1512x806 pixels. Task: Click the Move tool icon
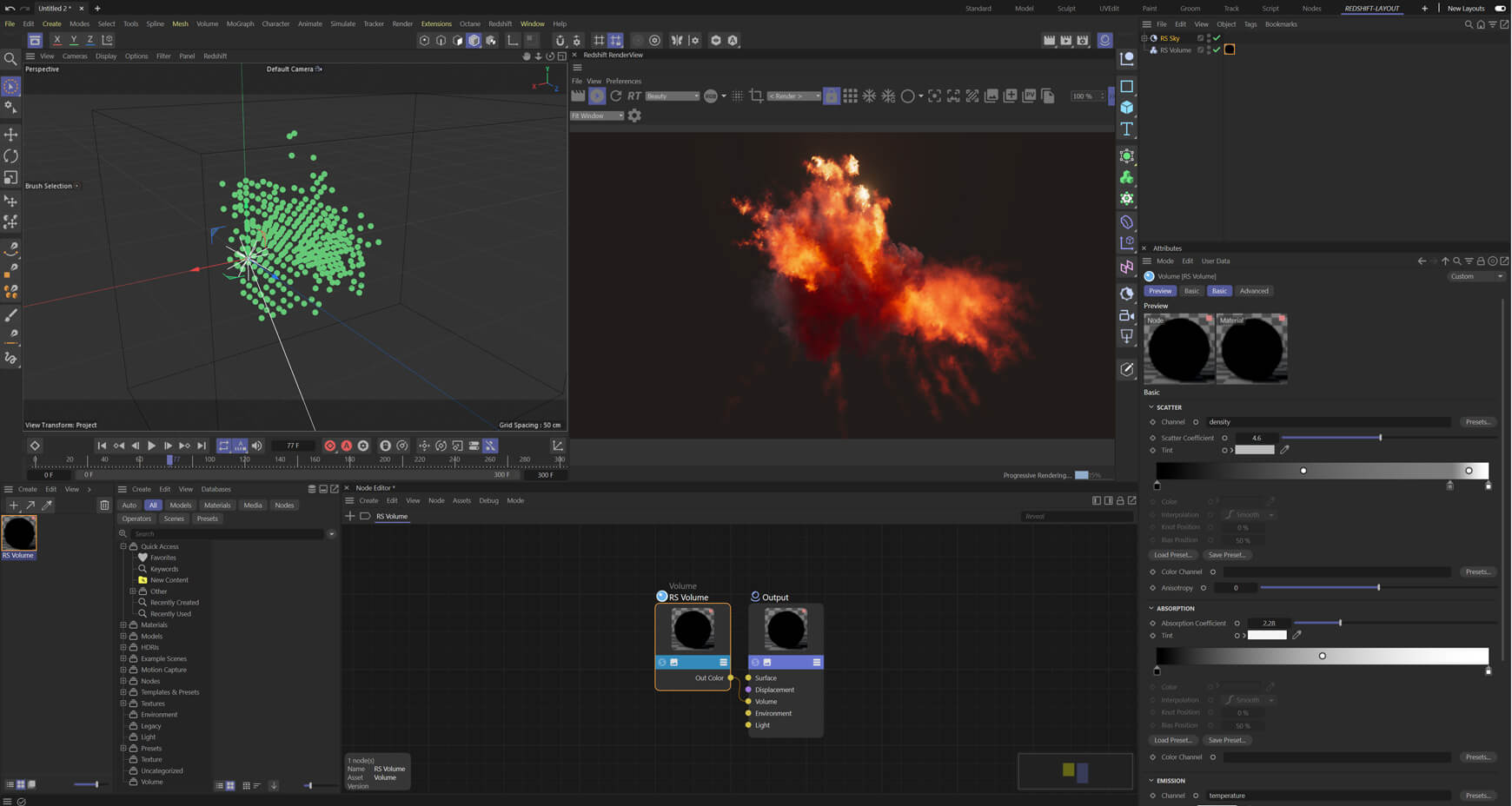[10, 135]
